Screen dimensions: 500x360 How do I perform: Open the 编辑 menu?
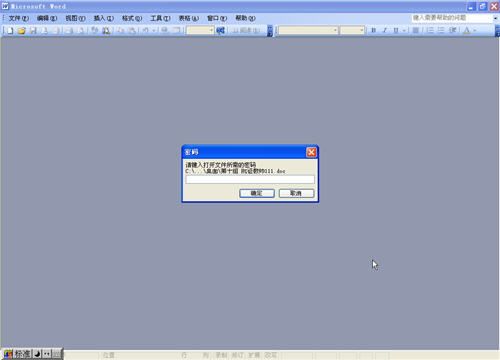pyautogui.click(x=47, y=18)
